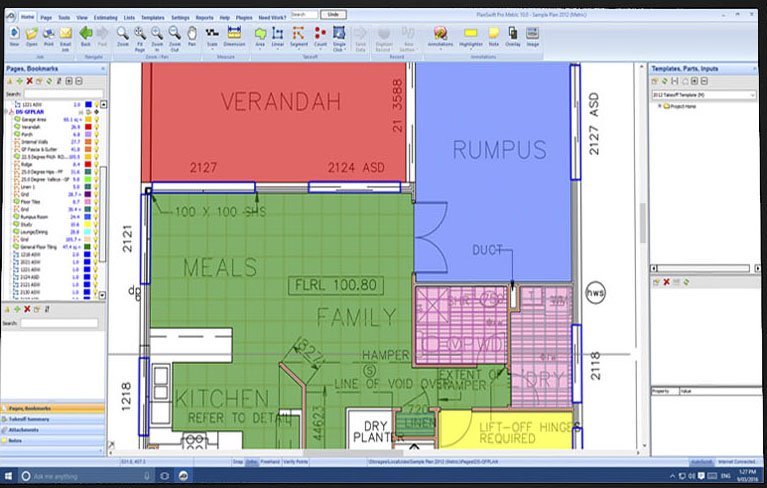Click the Undo button
Viewport: 767px width, 488px height.
[334, 15]
